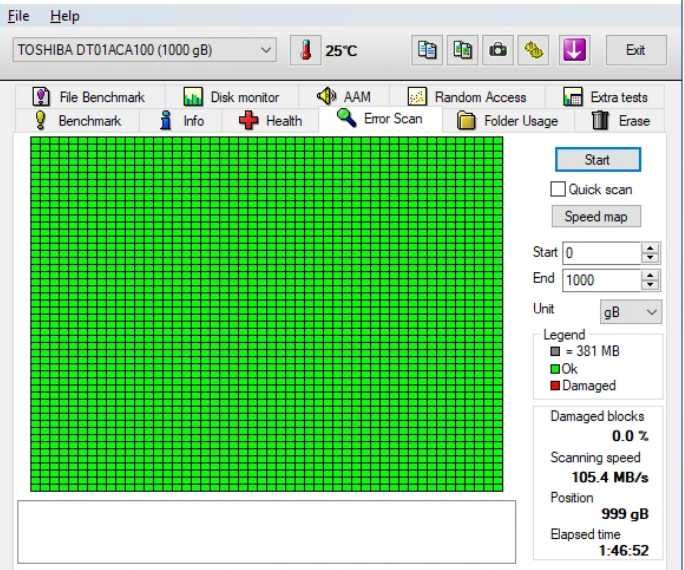The height and width of the screenshot is (570, 684).
Task: Click the blue Info icon
Action: pyautogui.click(x=165, y=120)
